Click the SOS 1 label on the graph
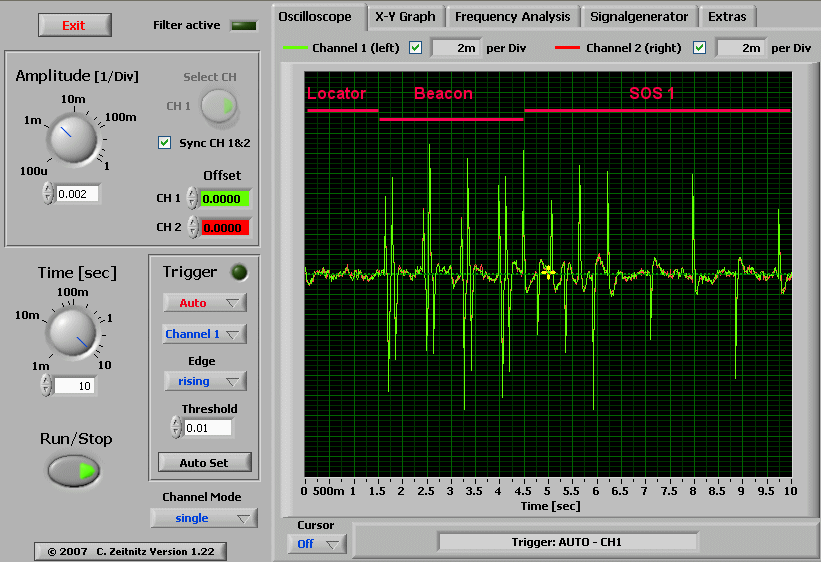This screenshot has height=562, width=821. pos(651,93)
